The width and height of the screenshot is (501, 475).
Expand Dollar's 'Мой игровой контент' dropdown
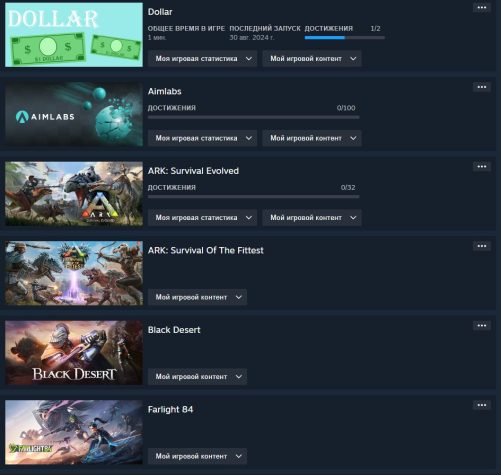point(312,59)
